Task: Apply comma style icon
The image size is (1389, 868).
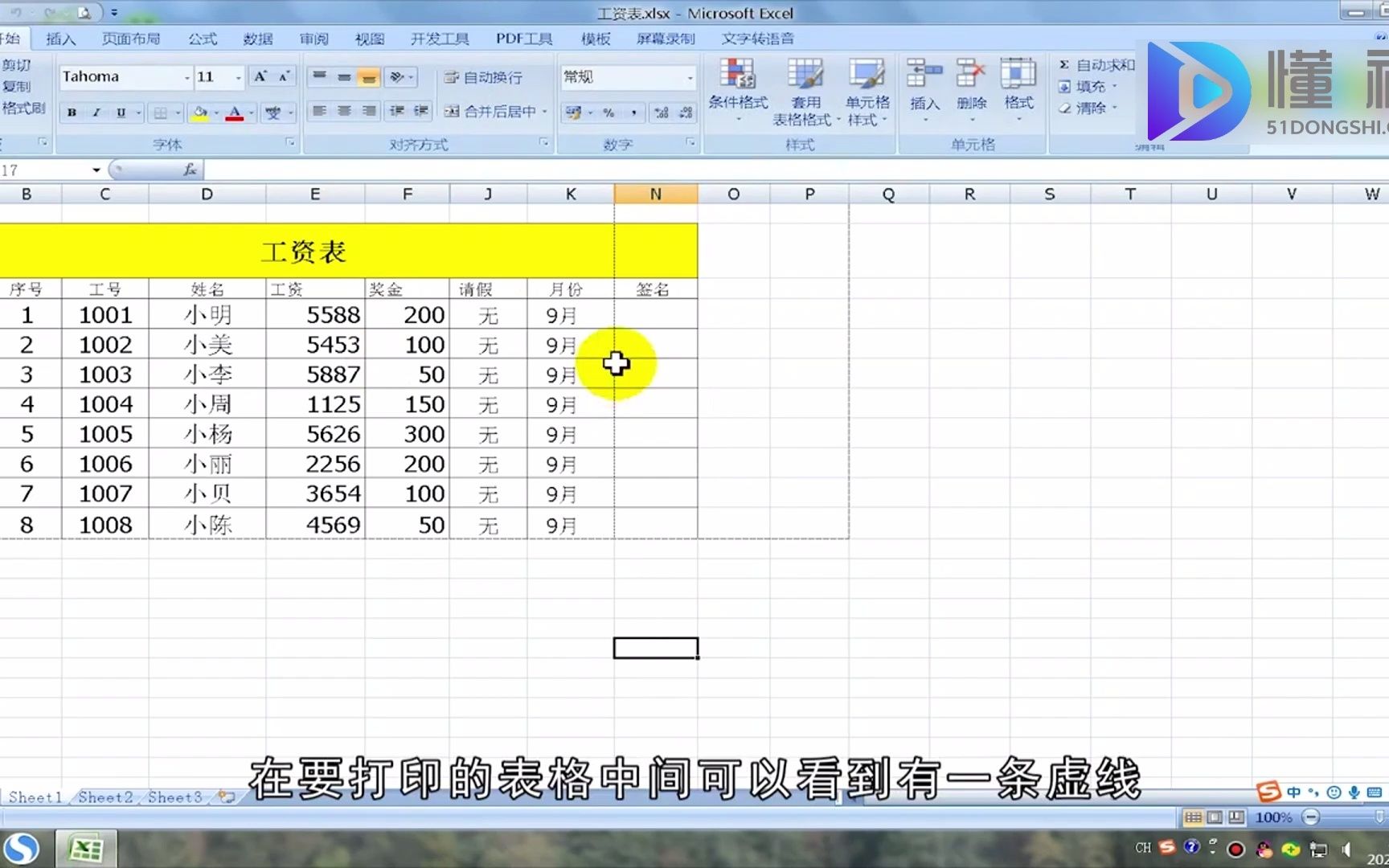Action: click(x=634, y=113)
